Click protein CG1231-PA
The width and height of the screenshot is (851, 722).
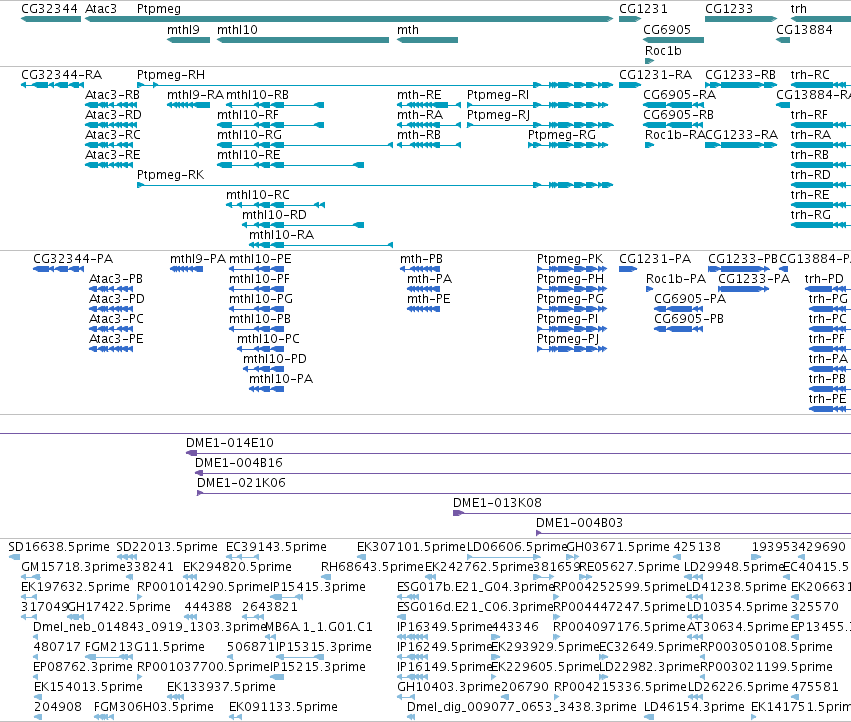[655, 258]
